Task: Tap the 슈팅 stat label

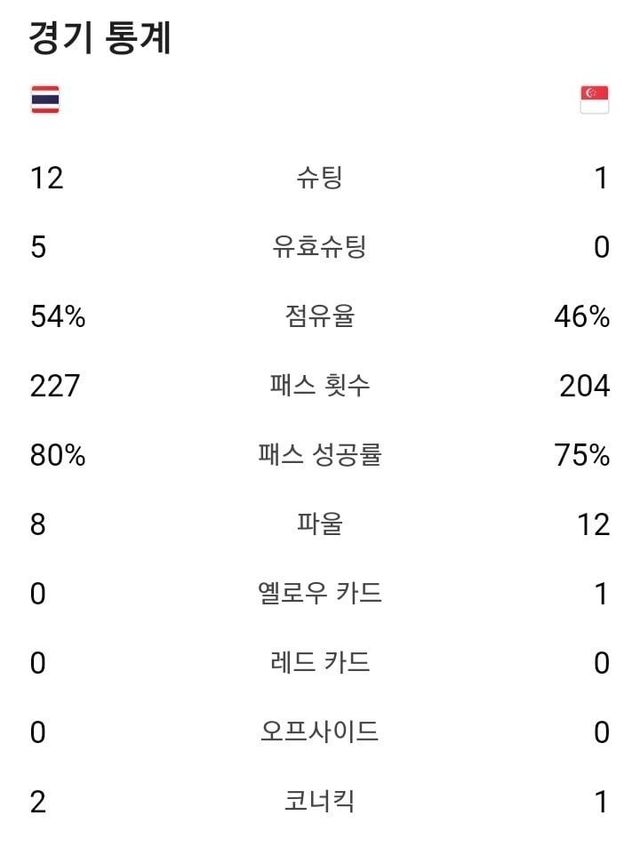Action: (x=319, y=178)
